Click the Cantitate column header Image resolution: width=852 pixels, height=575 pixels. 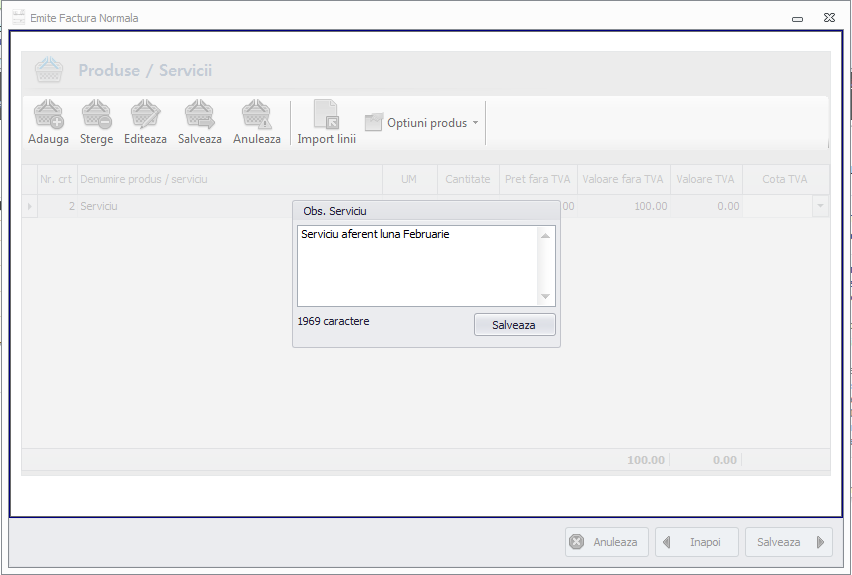[x=467, y=179]
